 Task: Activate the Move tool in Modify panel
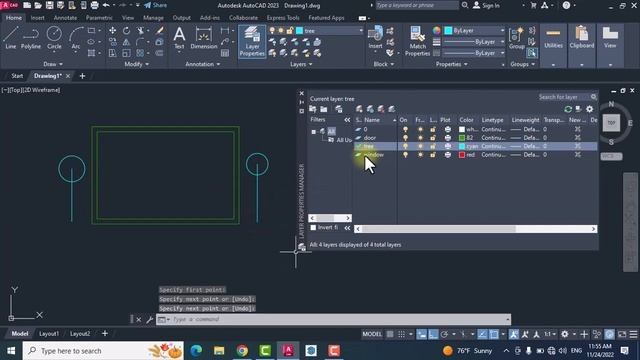(x=112, y=31)
